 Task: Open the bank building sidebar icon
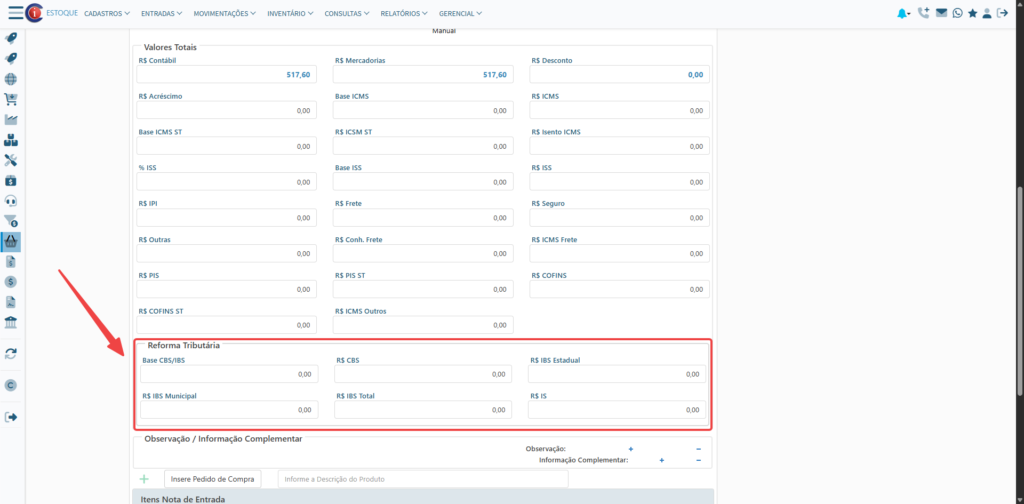tap(10, 323)
